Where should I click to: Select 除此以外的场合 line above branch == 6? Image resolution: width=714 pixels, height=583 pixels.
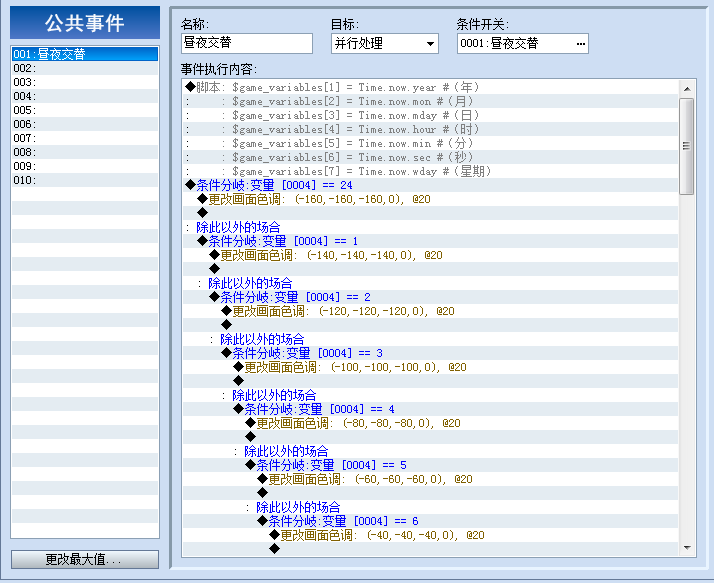coord(430,507)
